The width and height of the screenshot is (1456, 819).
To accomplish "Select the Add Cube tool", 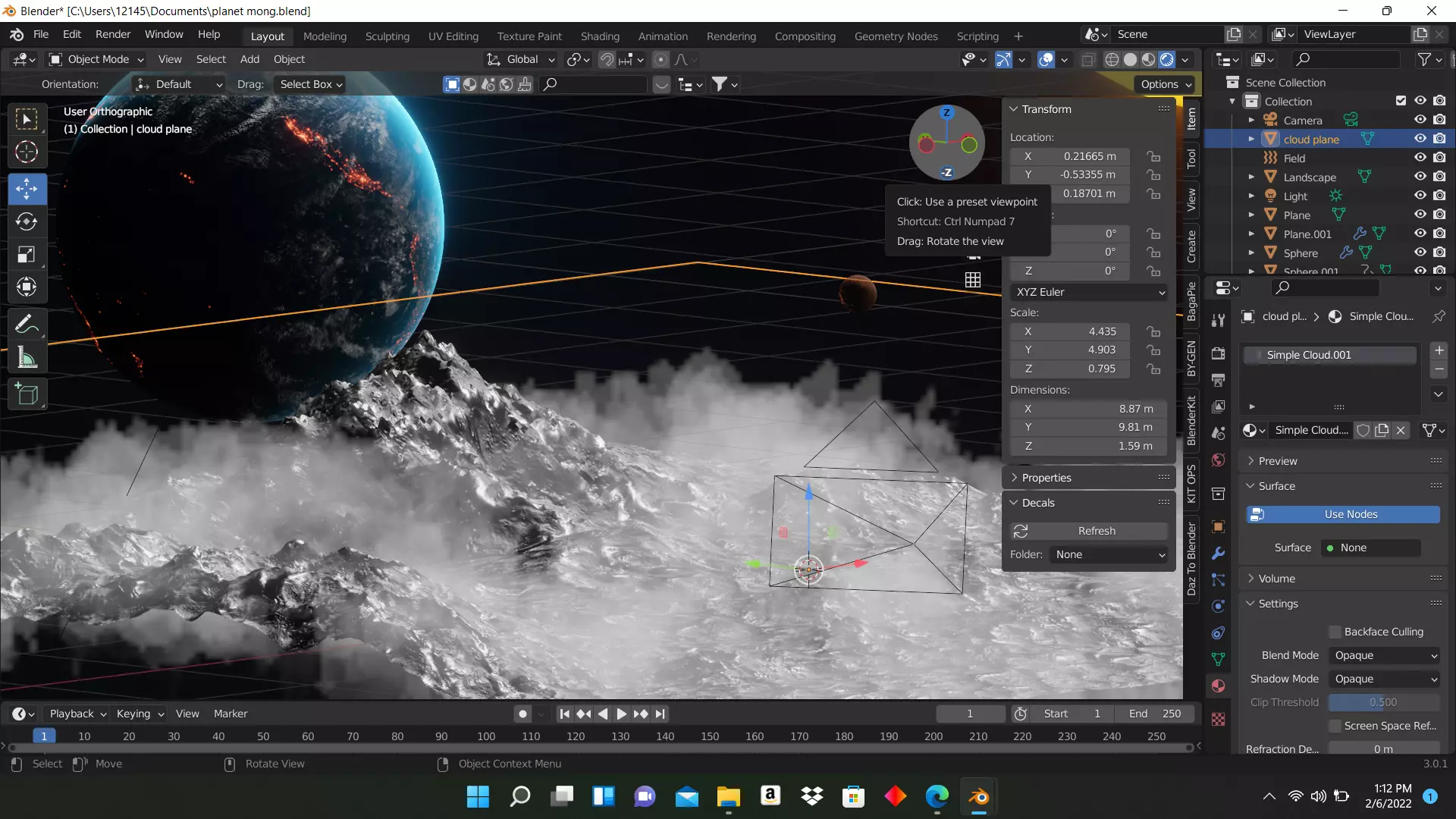I will 27,394.
